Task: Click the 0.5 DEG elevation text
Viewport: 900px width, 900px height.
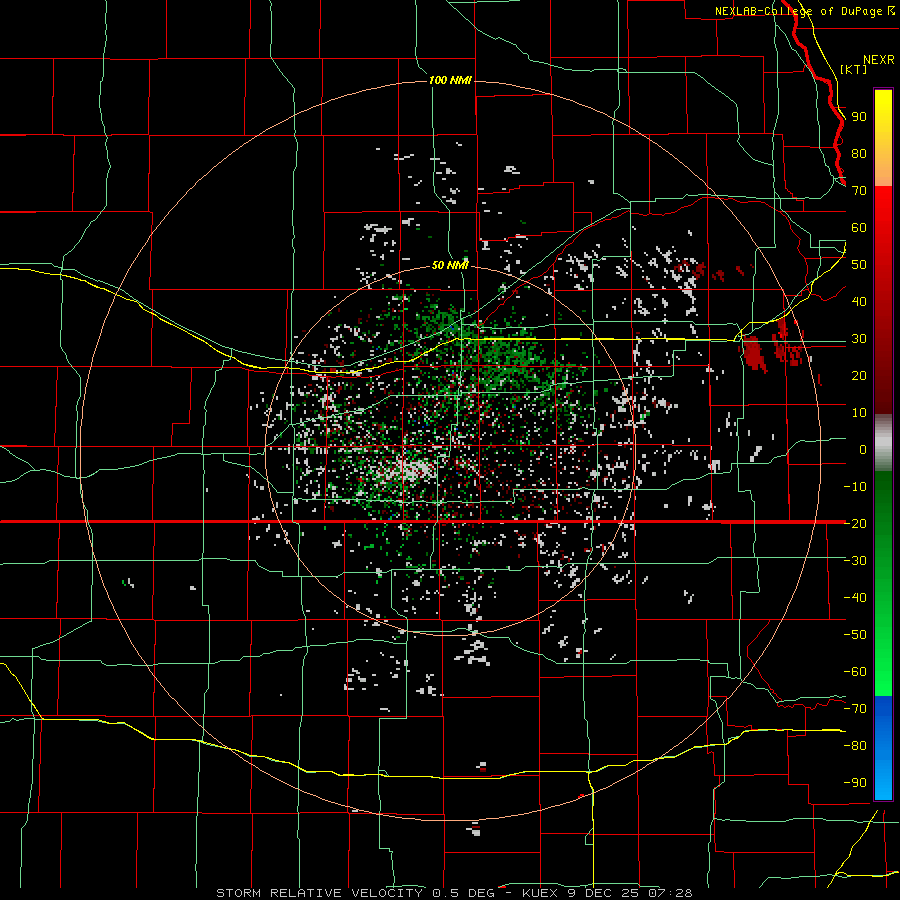Action: point(463,893)
